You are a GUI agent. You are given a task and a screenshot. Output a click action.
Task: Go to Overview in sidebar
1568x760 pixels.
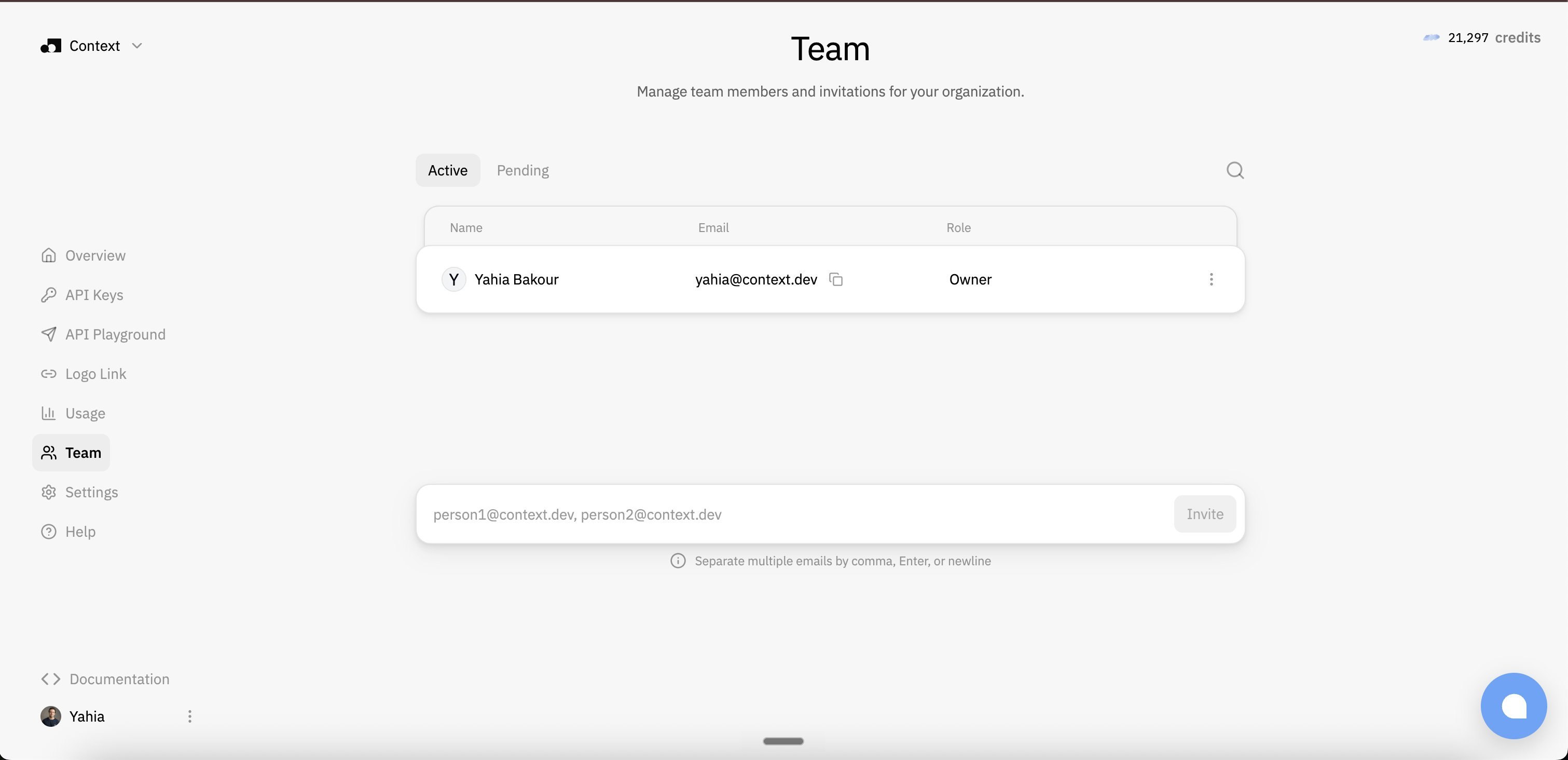tap(84, 255)
